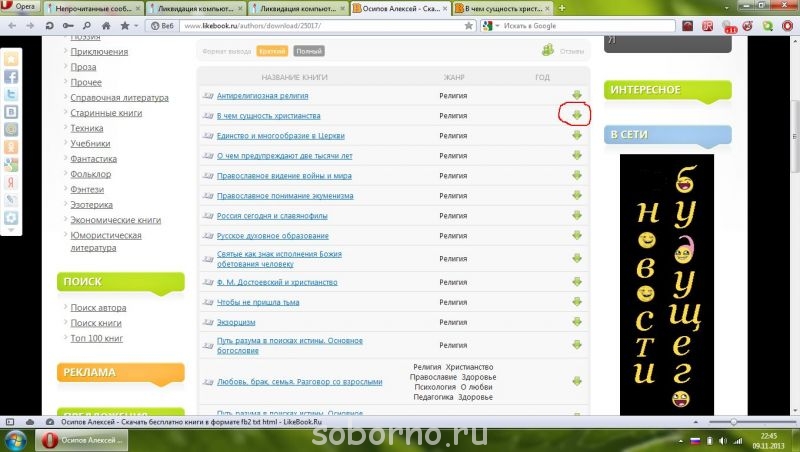Click VKontakte share icon in left sidebar
The width and height of the screenshot is (800, 452).
pyautogui.click(x=11, y=112)
